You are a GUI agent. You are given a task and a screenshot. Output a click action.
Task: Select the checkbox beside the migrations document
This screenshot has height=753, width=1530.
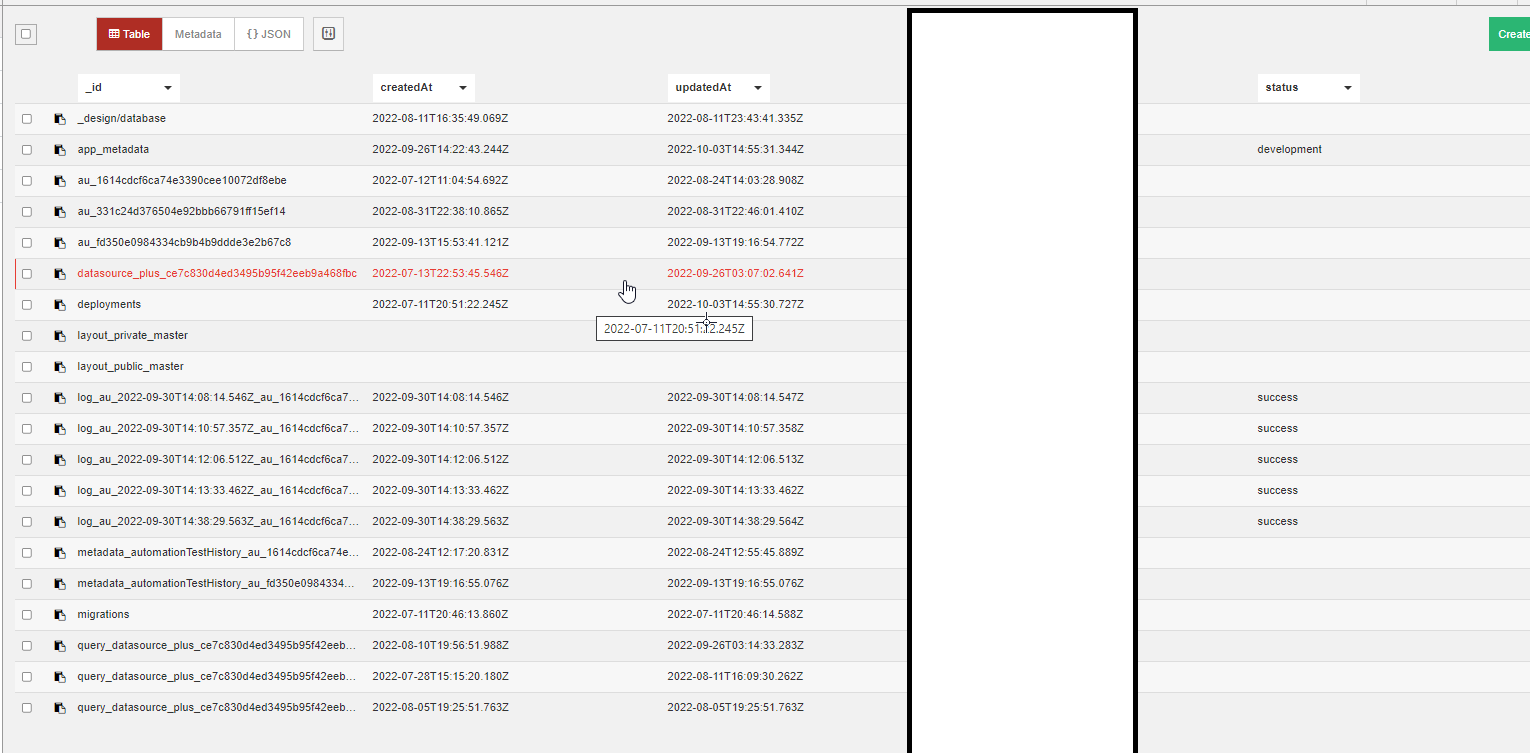26,614
